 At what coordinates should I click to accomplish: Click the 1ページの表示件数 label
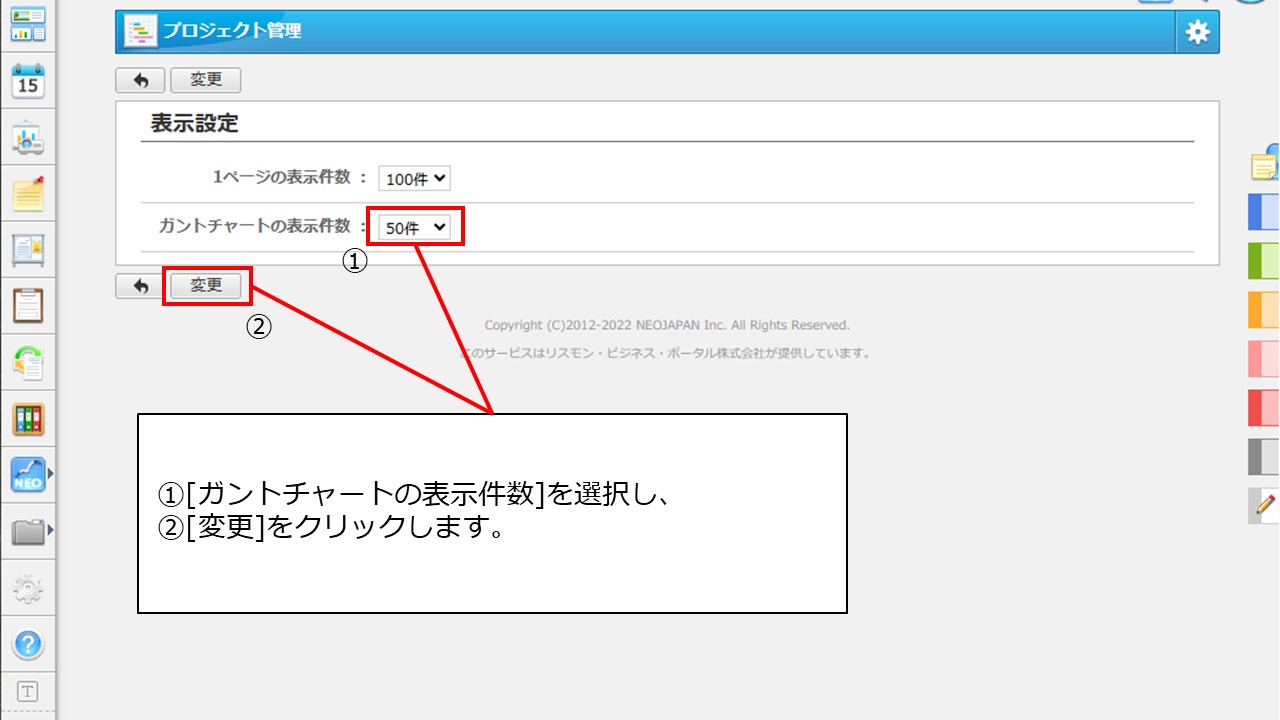(282, 177)
